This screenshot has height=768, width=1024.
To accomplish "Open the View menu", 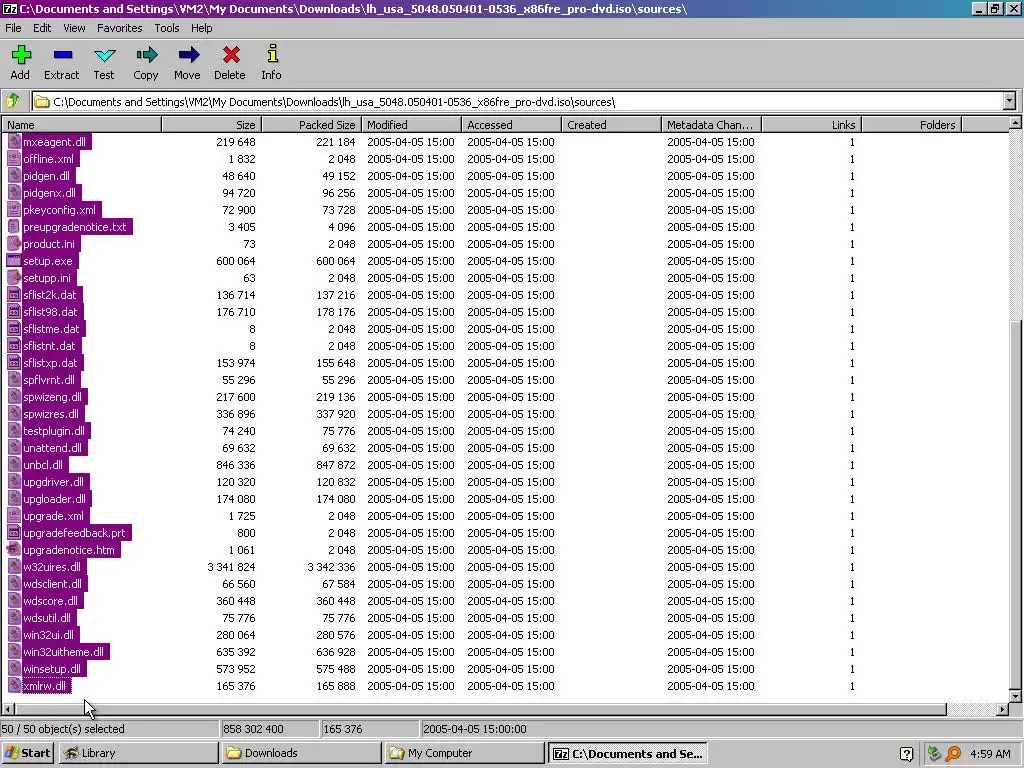I will [x=74, y=28].
